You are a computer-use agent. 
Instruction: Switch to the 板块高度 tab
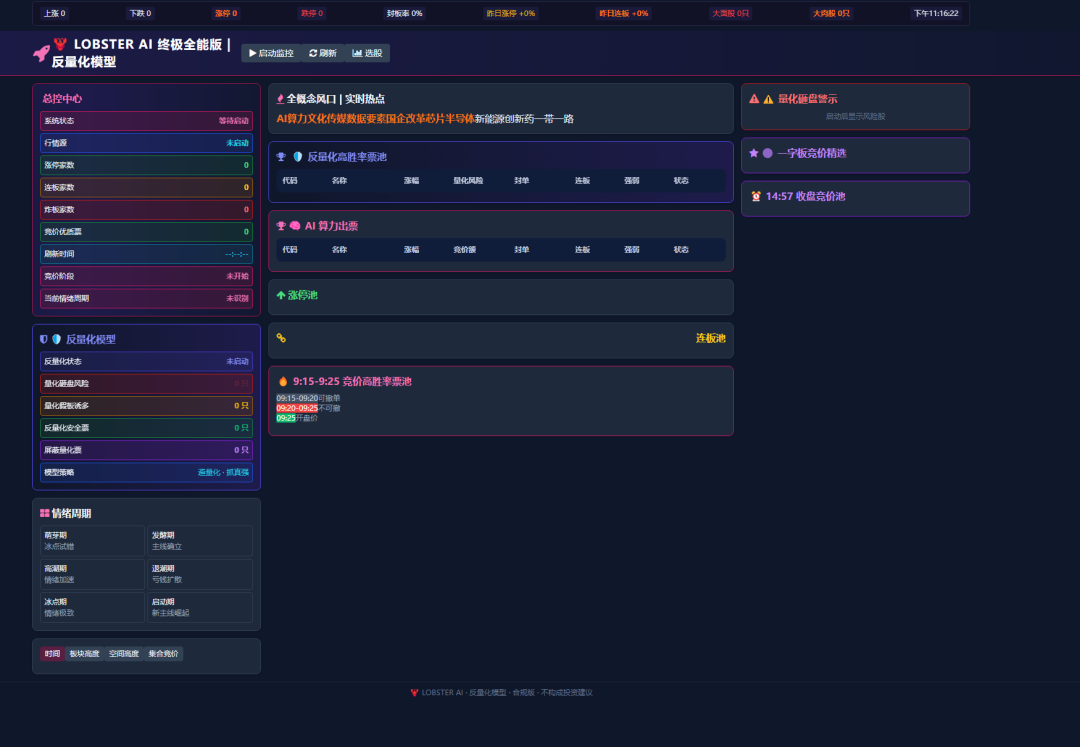[84, 654]
